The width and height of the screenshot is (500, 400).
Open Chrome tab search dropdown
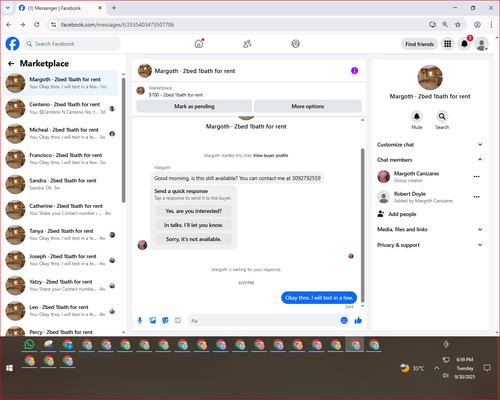pos(8,8)
